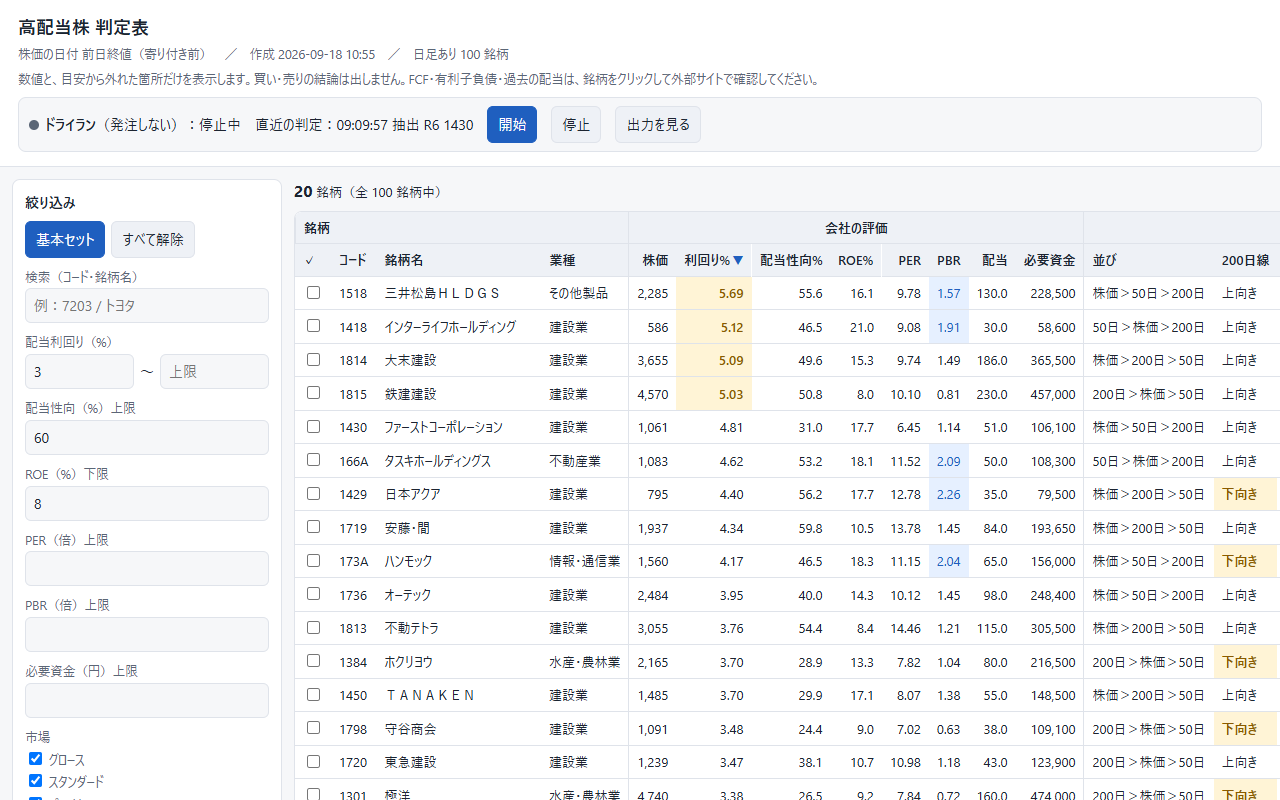Click the 配当利回り 上限 upper bound field
The height and width of the screenshot is (800, 1280).
214,372
